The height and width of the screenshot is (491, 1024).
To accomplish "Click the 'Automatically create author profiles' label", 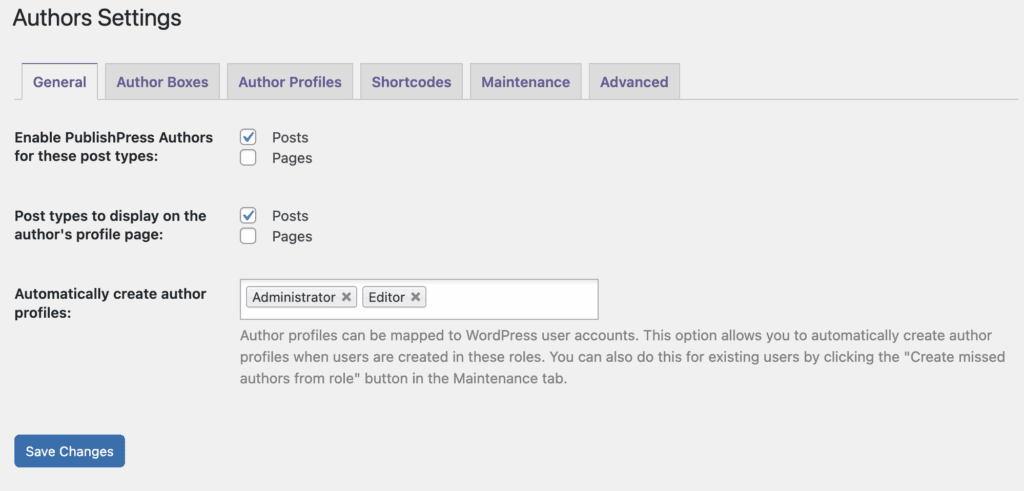I will tap(110, 303).
